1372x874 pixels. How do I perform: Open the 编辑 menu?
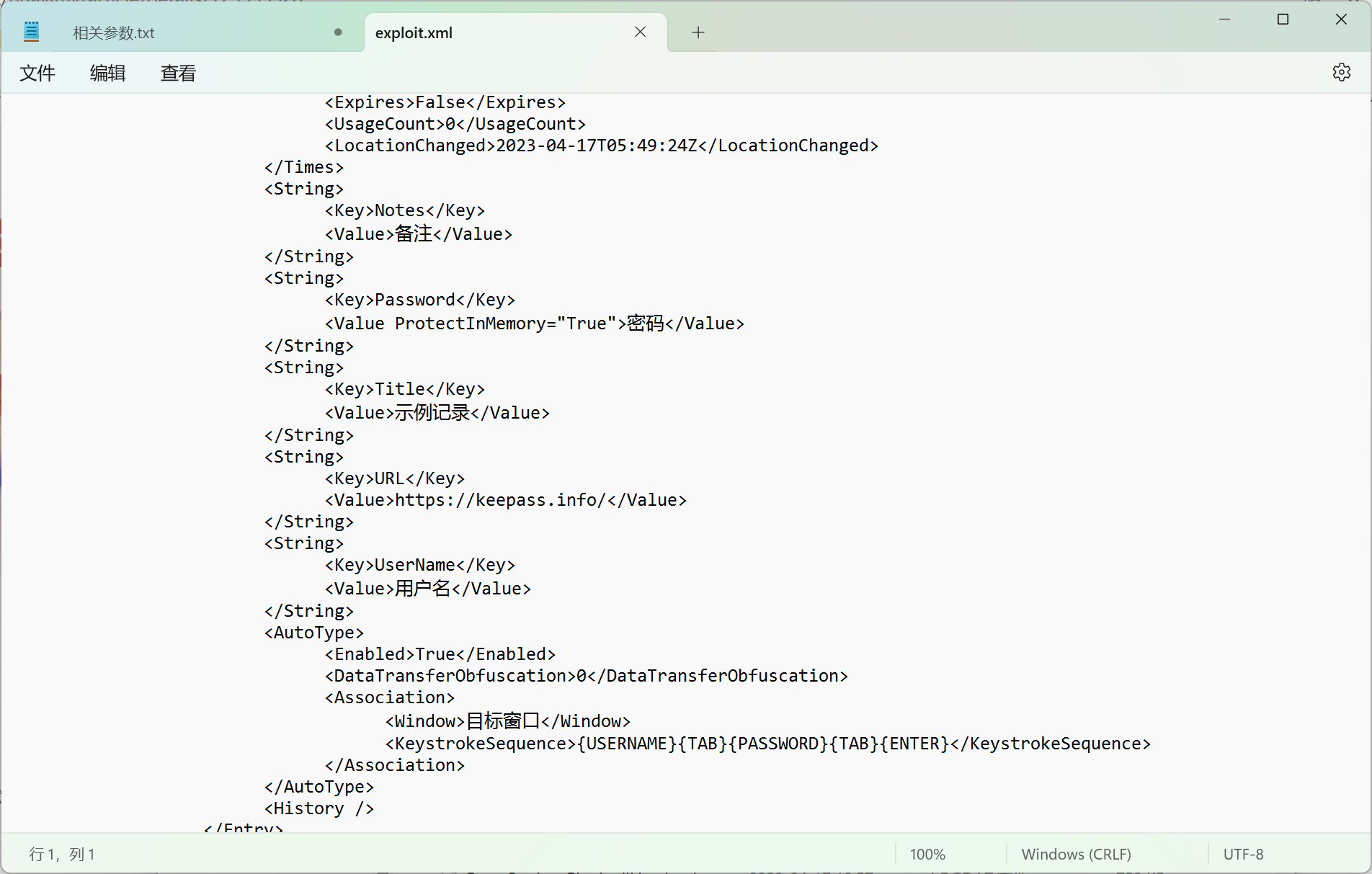108,73
